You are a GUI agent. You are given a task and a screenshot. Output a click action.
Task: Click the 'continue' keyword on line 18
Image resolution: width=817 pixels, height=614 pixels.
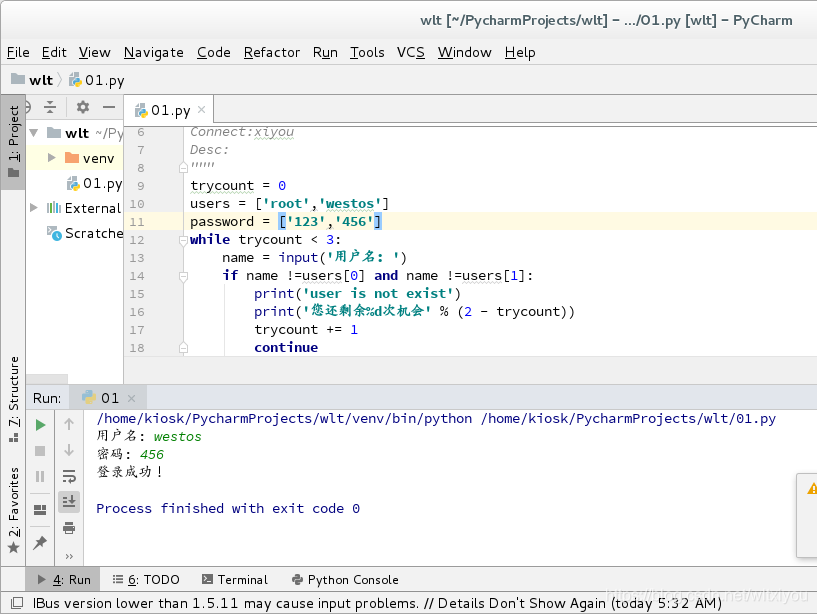286,348
